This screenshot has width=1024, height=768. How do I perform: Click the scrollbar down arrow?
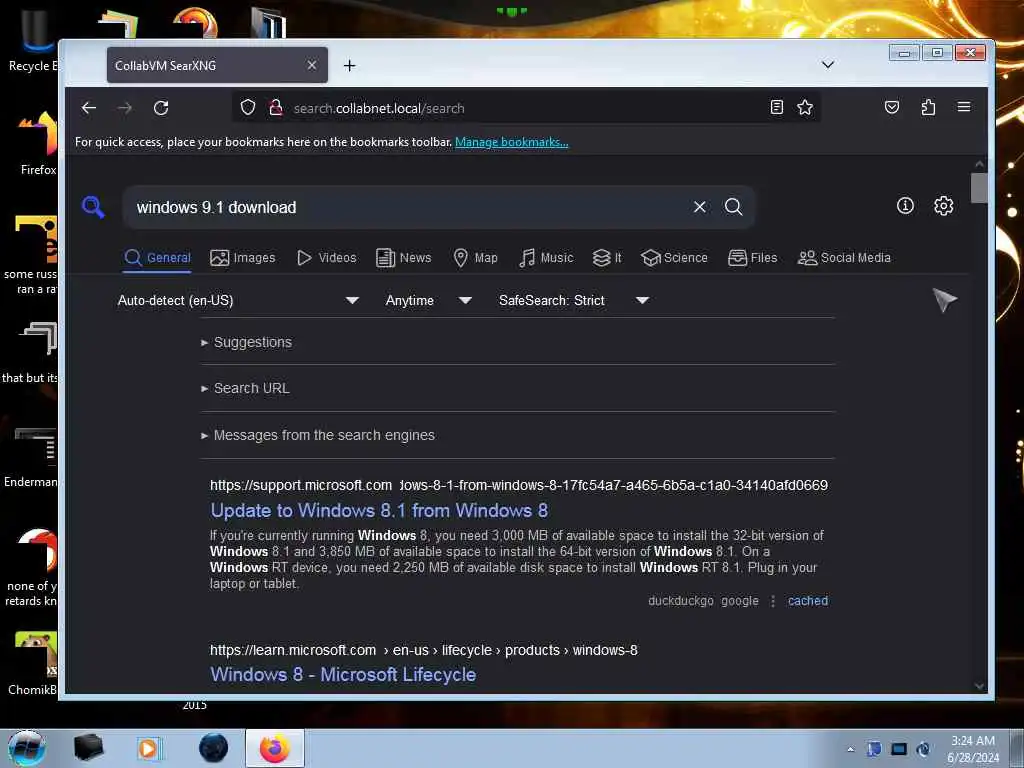[x=979, y=686]
